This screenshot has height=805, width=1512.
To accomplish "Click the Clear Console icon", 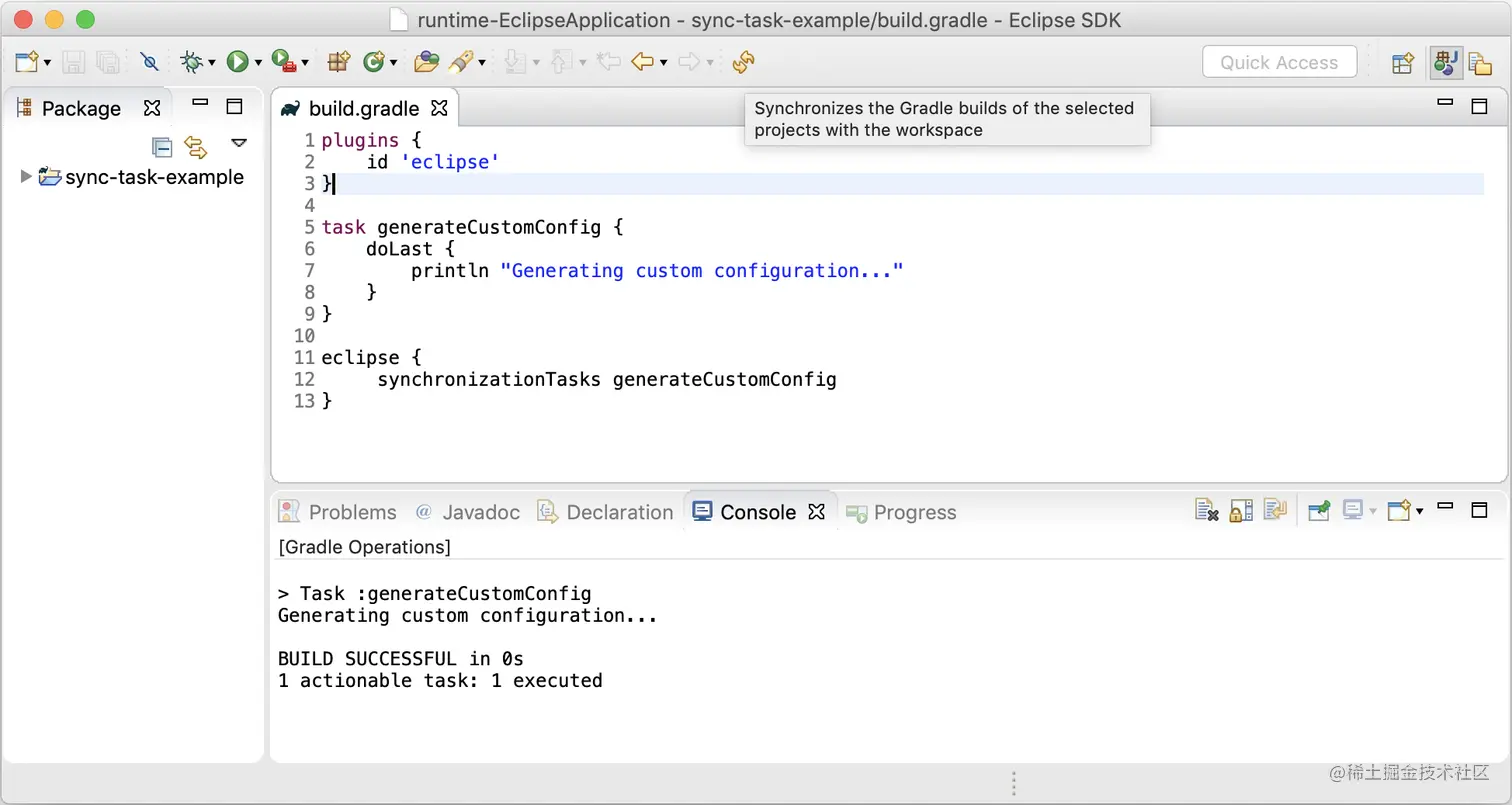I will tap(1207, 511).
